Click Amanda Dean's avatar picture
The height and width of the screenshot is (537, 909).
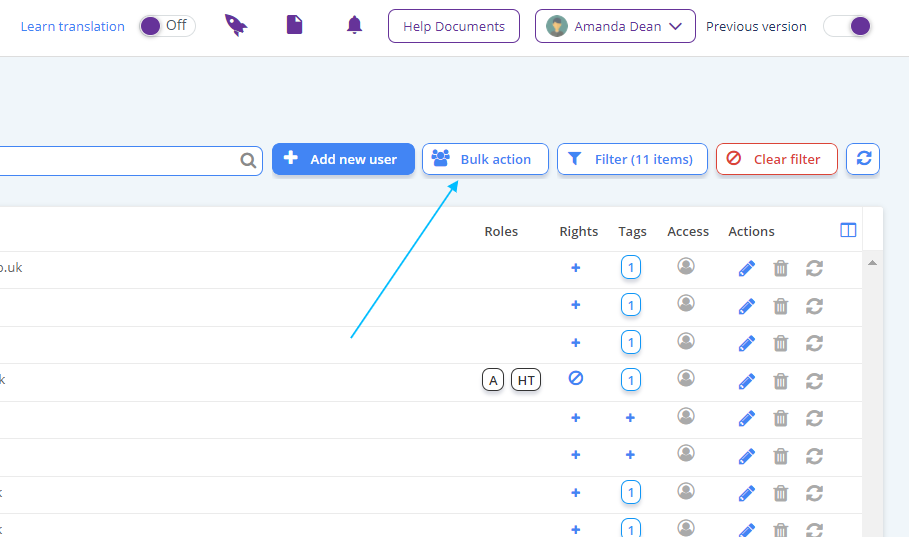tap(557, 26)
